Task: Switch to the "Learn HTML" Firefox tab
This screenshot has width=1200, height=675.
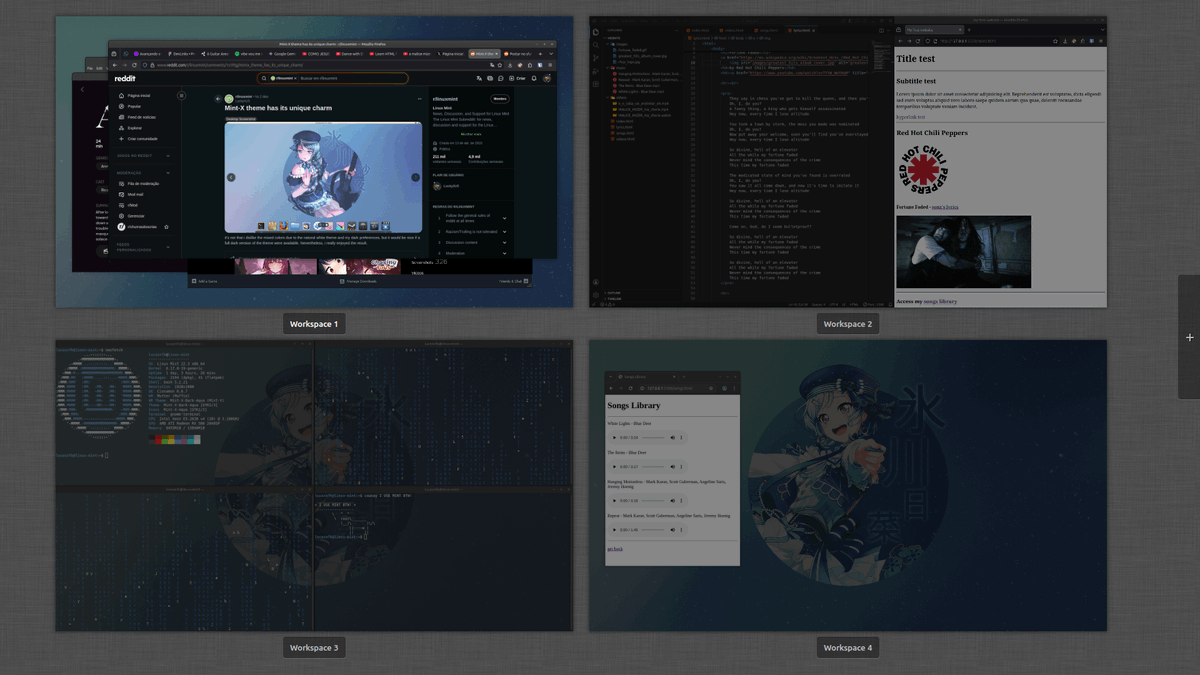Action: point(383,54)
